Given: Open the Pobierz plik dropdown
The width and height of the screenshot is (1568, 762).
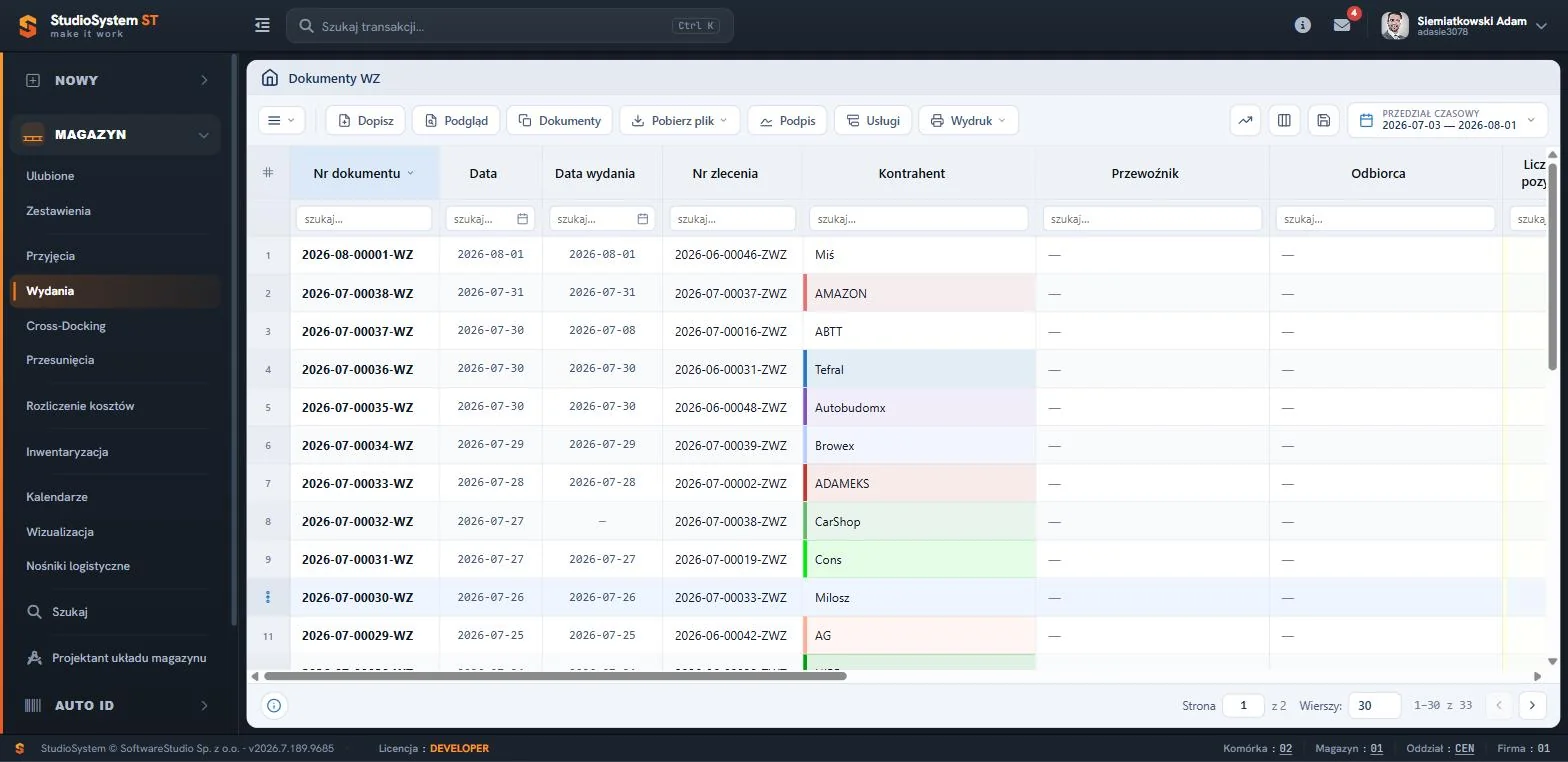Looking at the screenshot, I should click(x=680, y=120).
